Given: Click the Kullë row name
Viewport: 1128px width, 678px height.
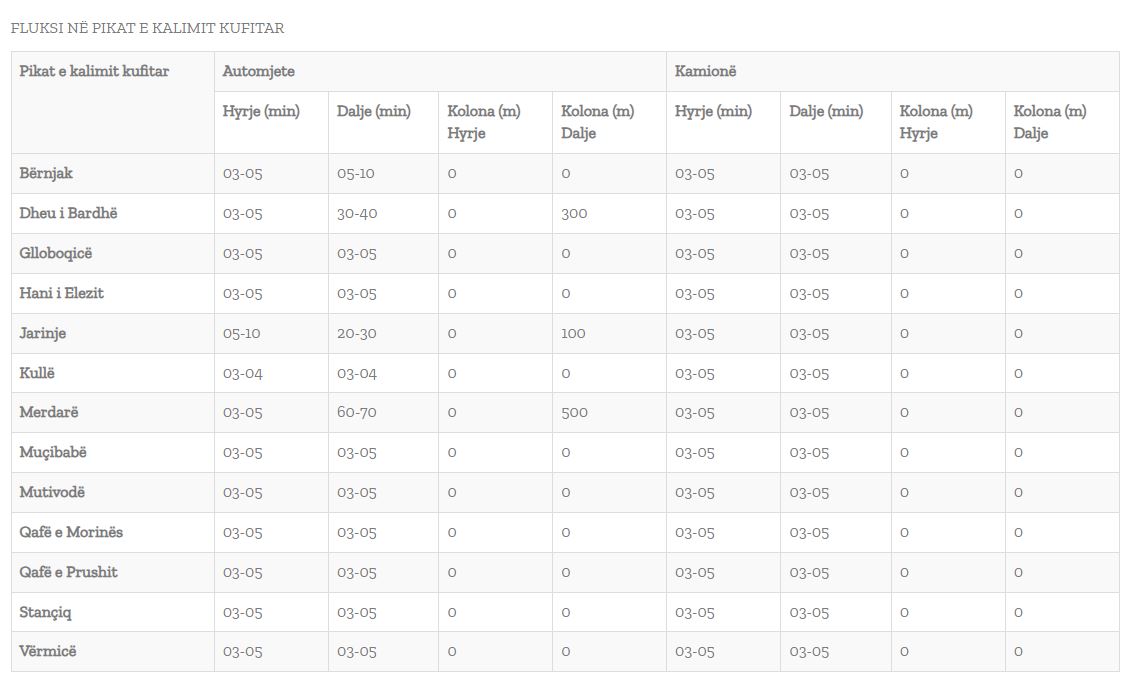Looking at the screenshot, I should click(x=38, y=373).
